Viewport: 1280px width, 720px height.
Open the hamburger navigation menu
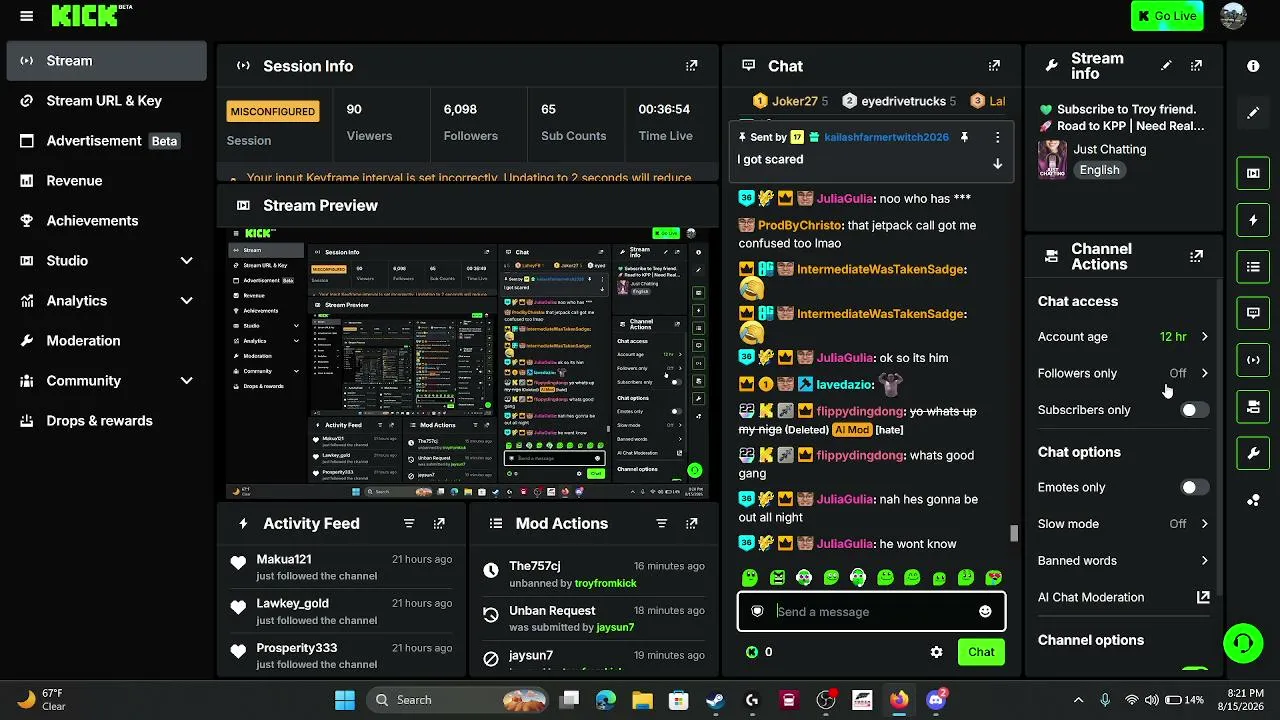pos(27,16)
